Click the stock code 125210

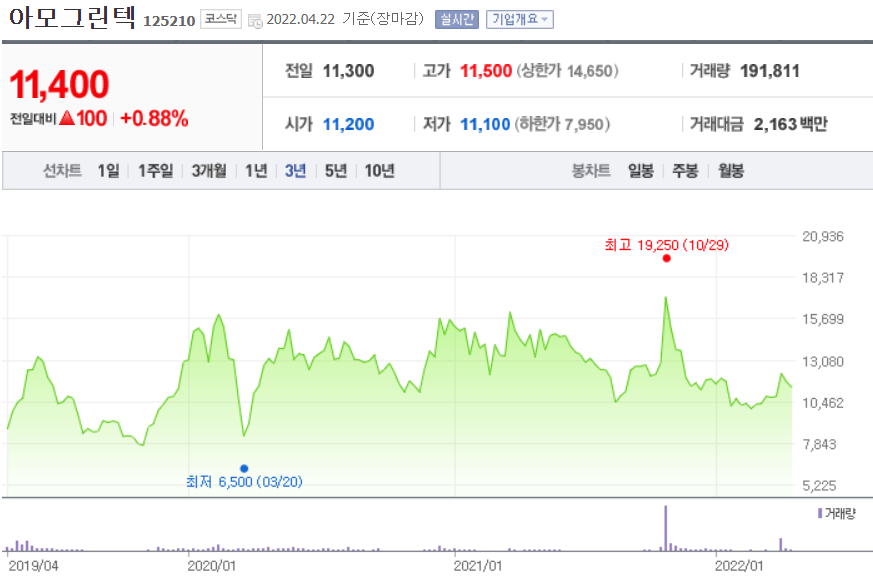click(x=169, y=21)
